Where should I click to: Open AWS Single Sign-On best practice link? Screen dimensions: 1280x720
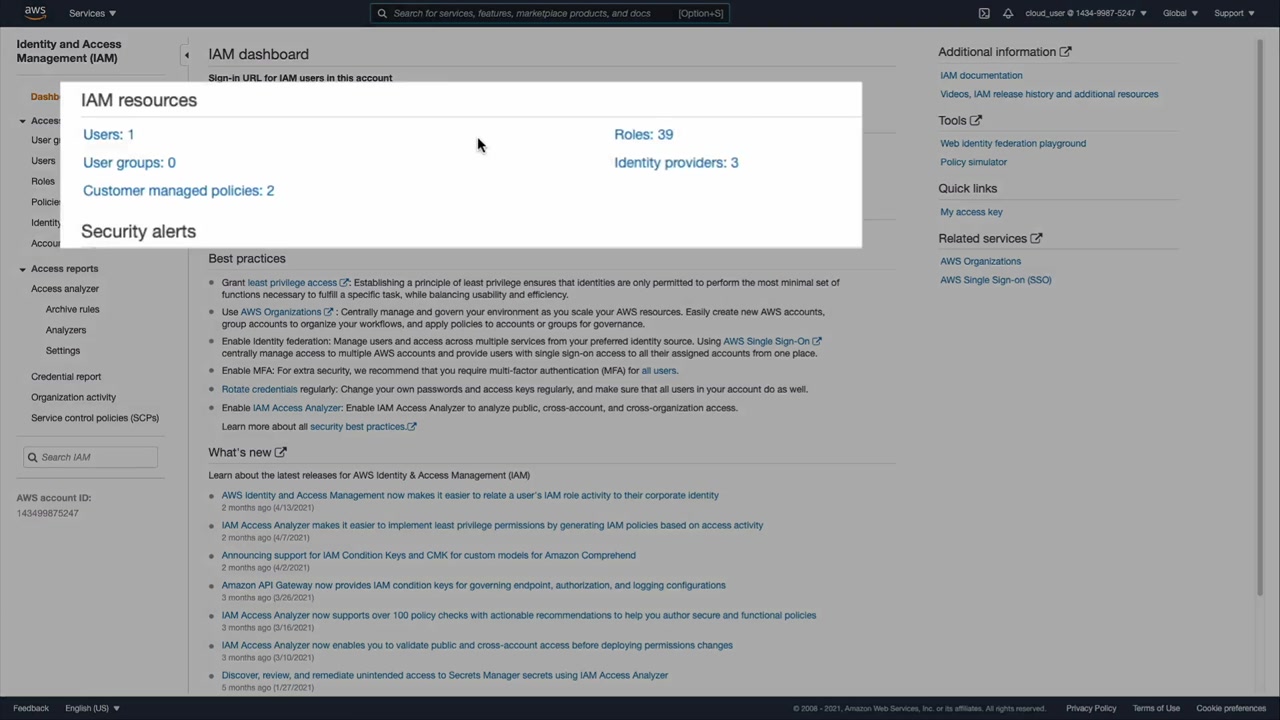772,341
